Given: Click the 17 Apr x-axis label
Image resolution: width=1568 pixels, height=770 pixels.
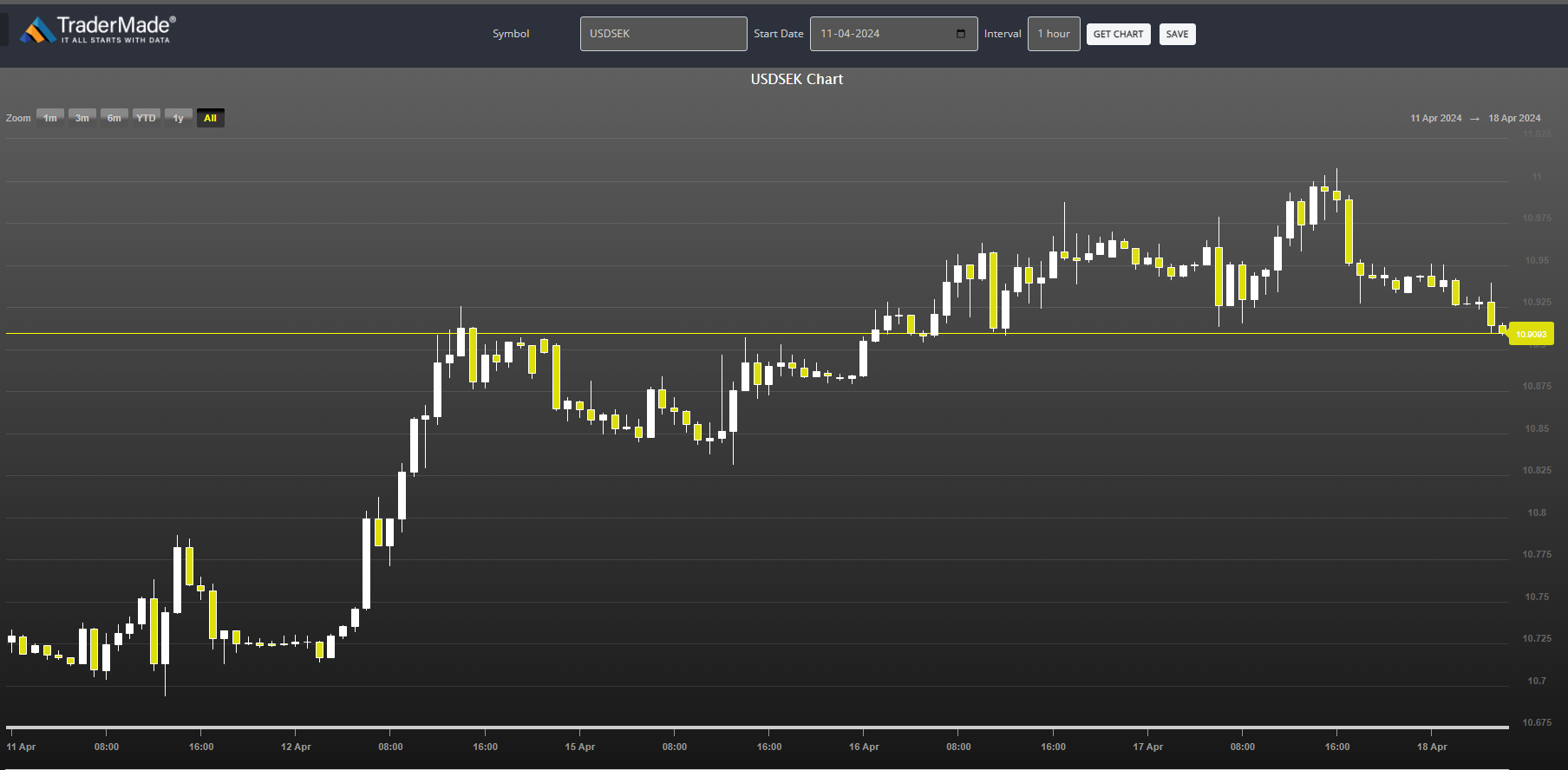Looking at the screenshot, I should (x=1148, y=747).
